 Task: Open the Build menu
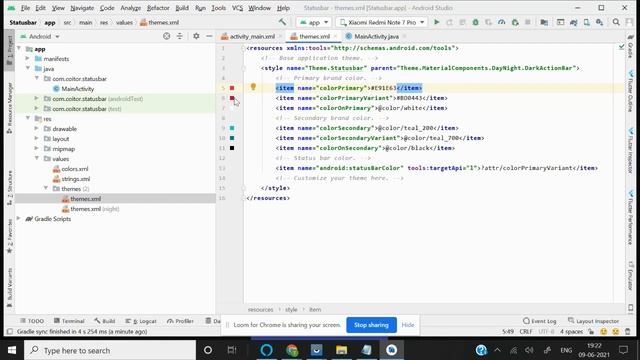pyautogui.click(x=182, y=8)
